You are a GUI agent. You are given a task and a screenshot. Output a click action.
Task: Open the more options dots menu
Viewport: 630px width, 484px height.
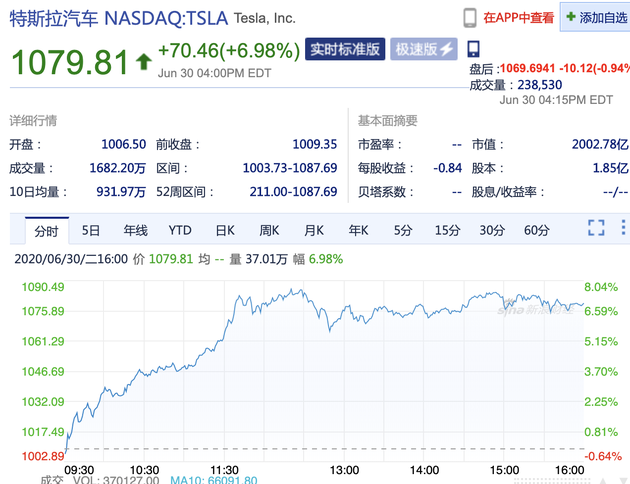(623, 227)
